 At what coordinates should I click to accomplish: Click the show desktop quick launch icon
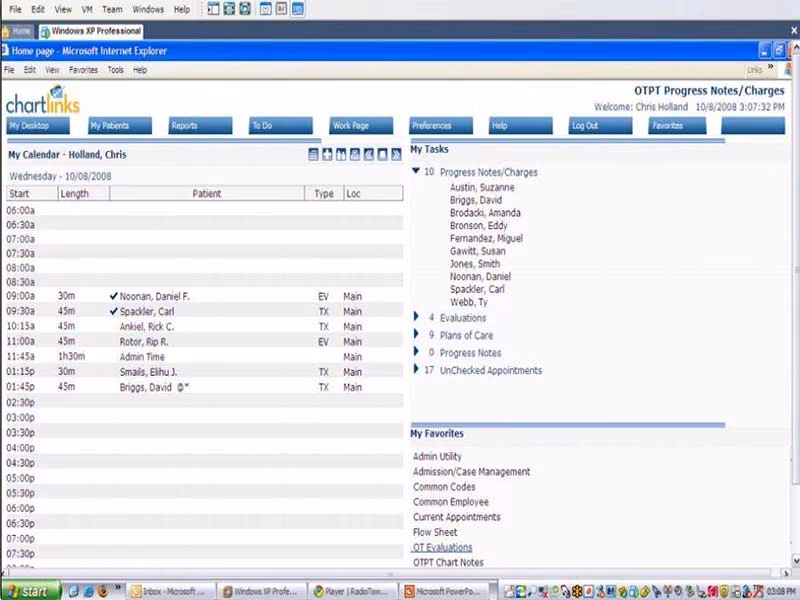(74, 591)
